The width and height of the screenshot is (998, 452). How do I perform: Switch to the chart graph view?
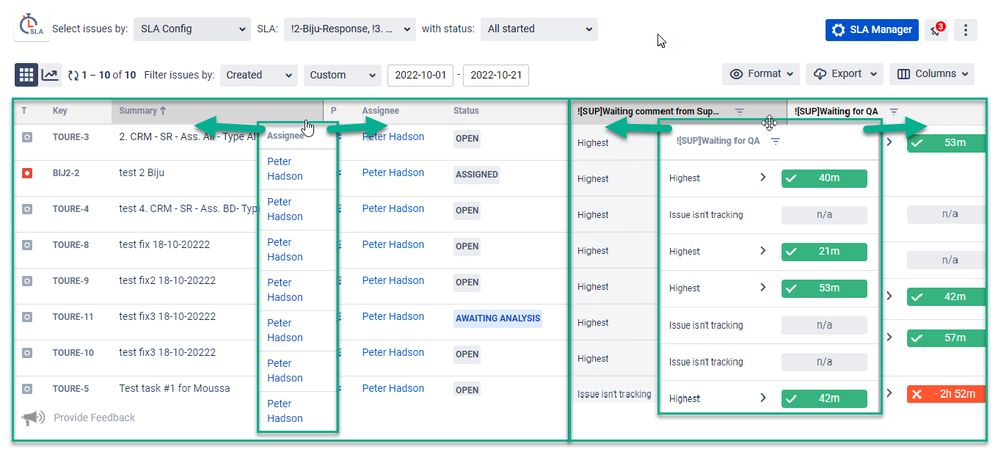50,75
